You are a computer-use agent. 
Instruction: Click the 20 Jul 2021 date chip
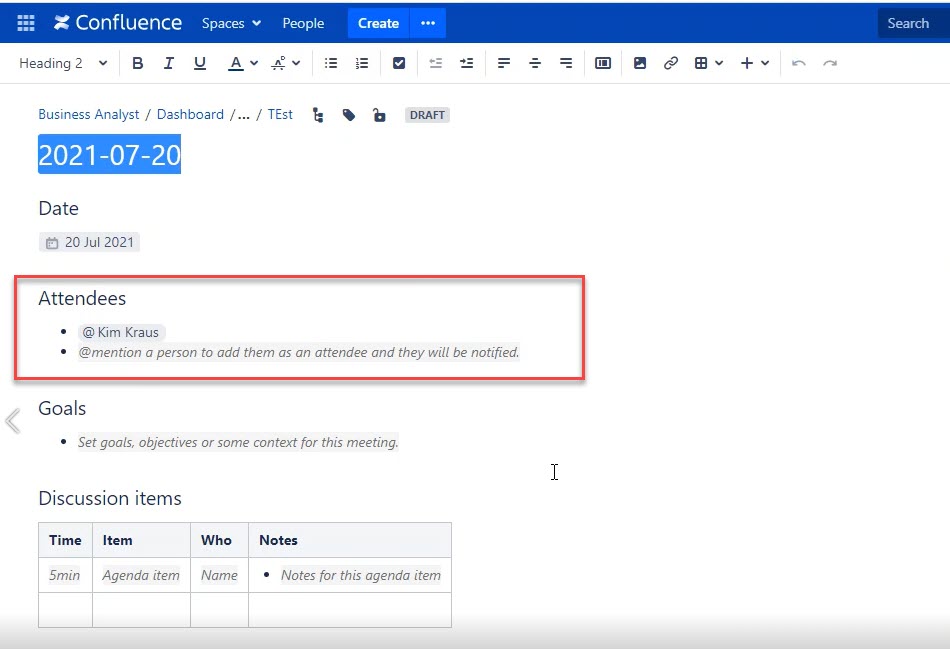pyautogui.click(x=90, y=242)
